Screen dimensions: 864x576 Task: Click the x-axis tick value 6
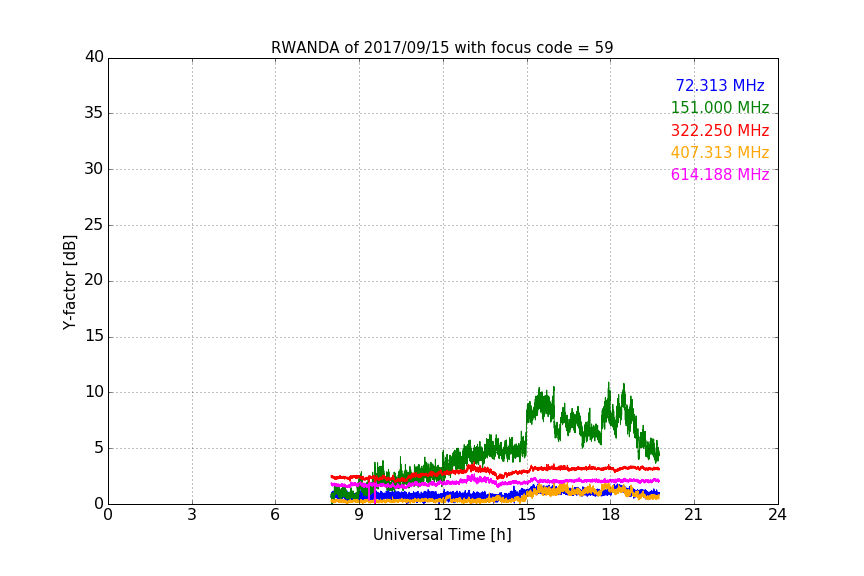(275, 515)
